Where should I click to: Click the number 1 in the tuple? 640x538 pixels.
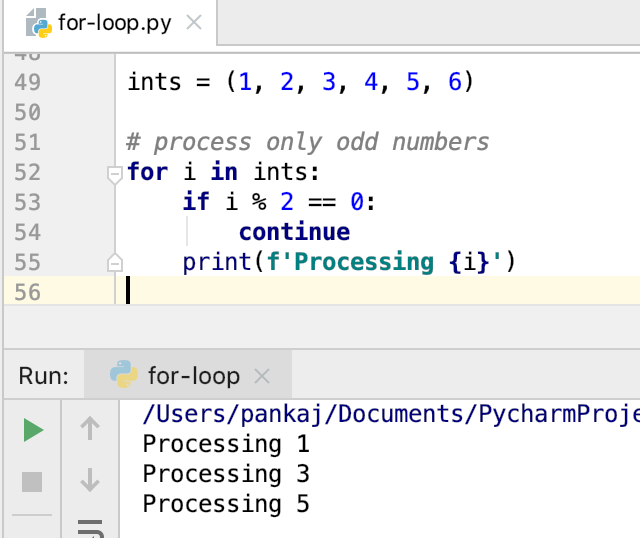coord(245,82)
